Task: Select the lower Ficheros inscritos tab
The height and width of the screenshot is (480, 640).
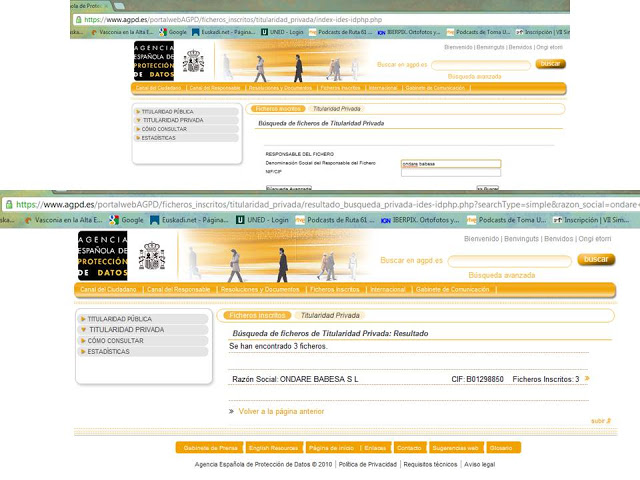Action: [250, 315]
